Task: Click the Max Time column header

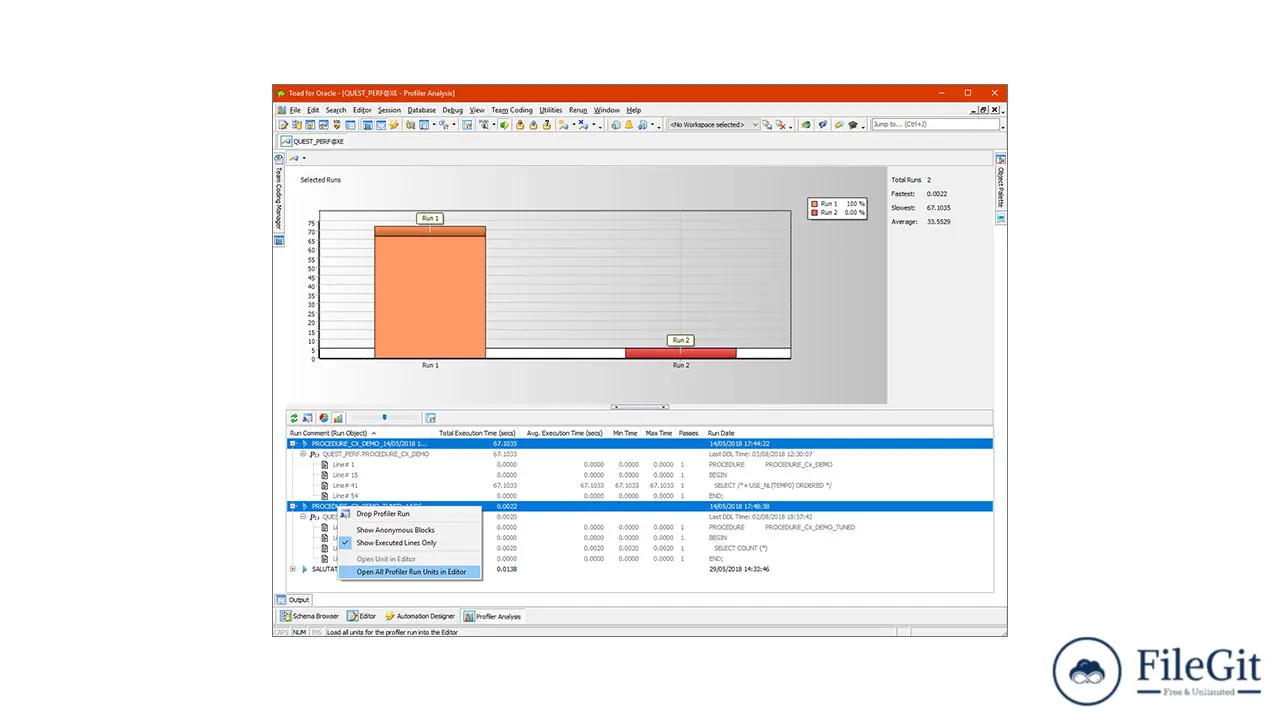Action: click(659, 433)
